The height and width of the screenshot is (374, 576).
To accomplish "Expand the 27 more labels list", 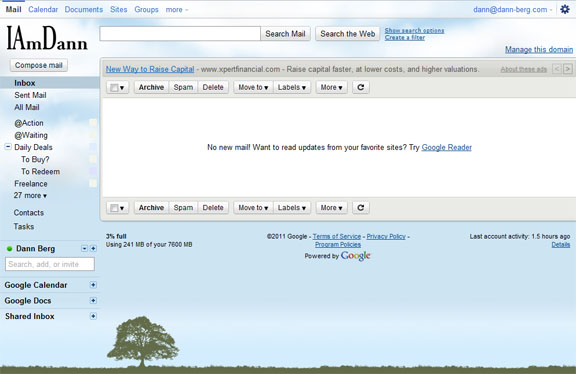I will point(30,195).
